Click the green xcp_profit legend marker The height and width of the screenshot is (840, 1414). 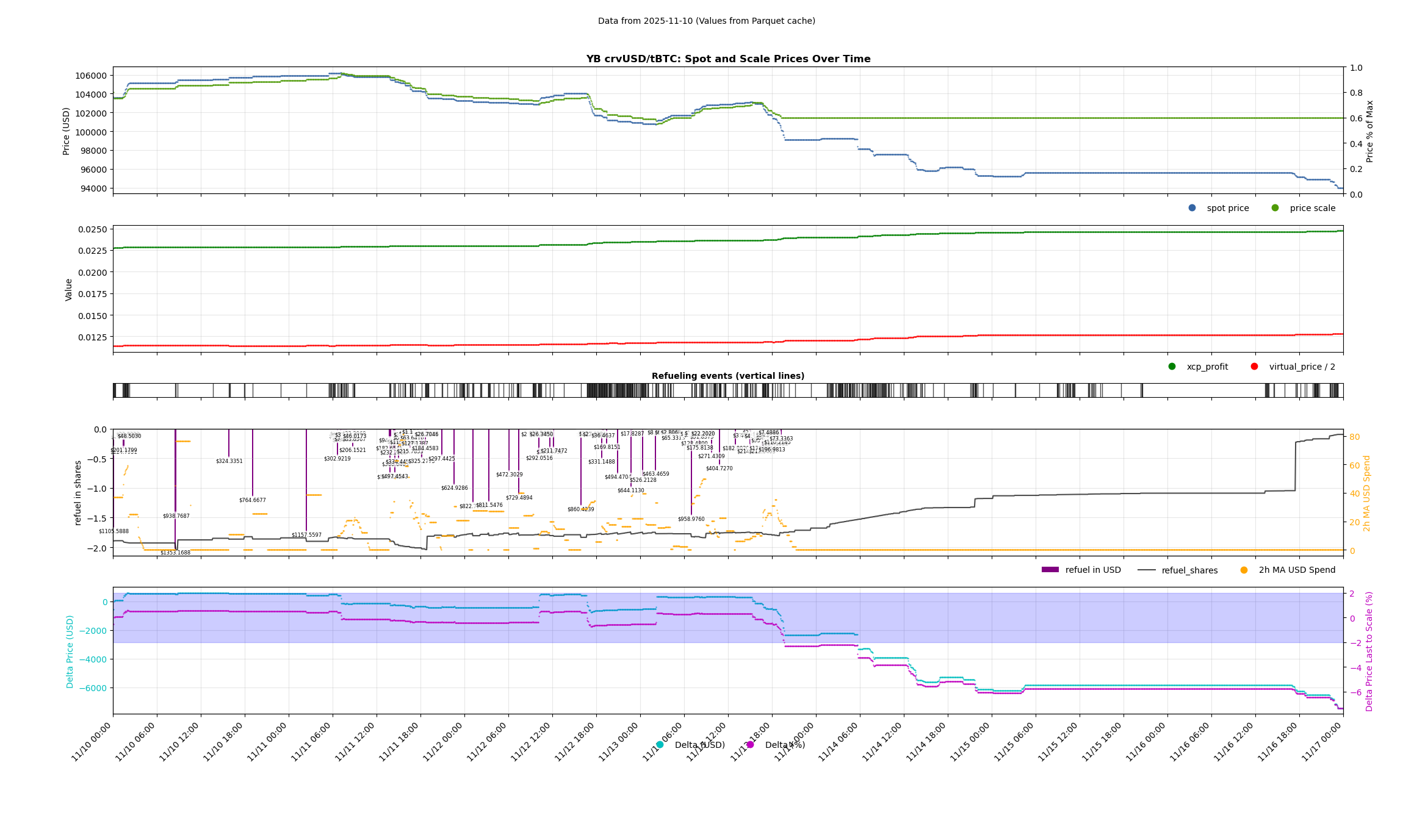point(1172,367)
